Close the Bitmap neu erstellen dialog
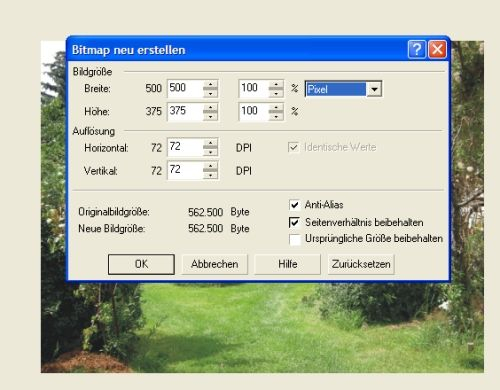The image size is (500, 390). coord(437,50)
